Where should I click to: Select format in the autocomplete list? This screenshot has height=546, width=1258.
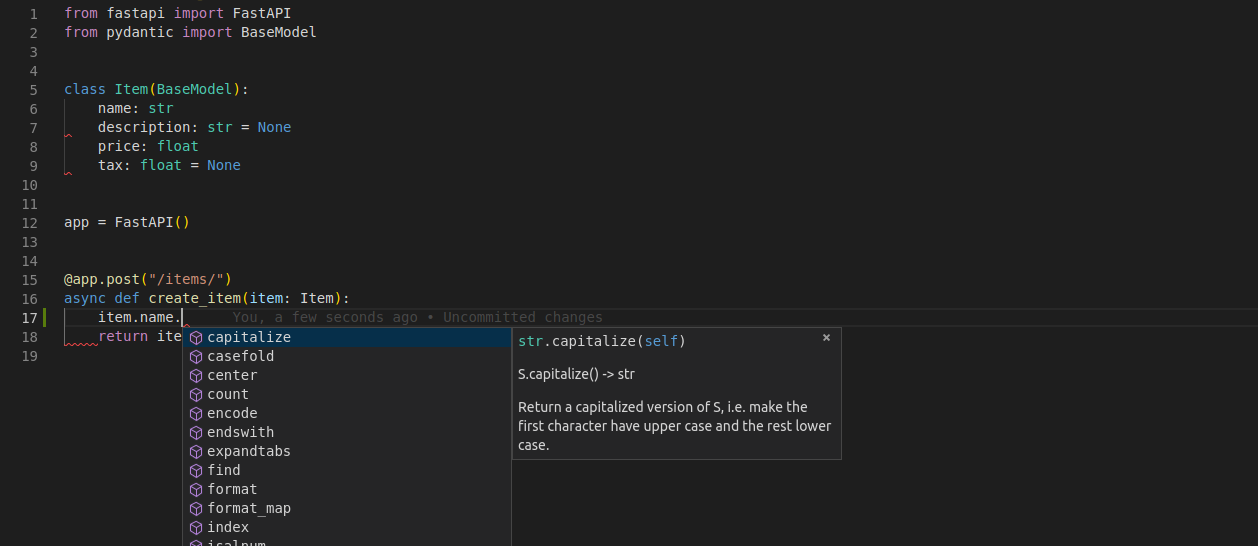point(232,490)
